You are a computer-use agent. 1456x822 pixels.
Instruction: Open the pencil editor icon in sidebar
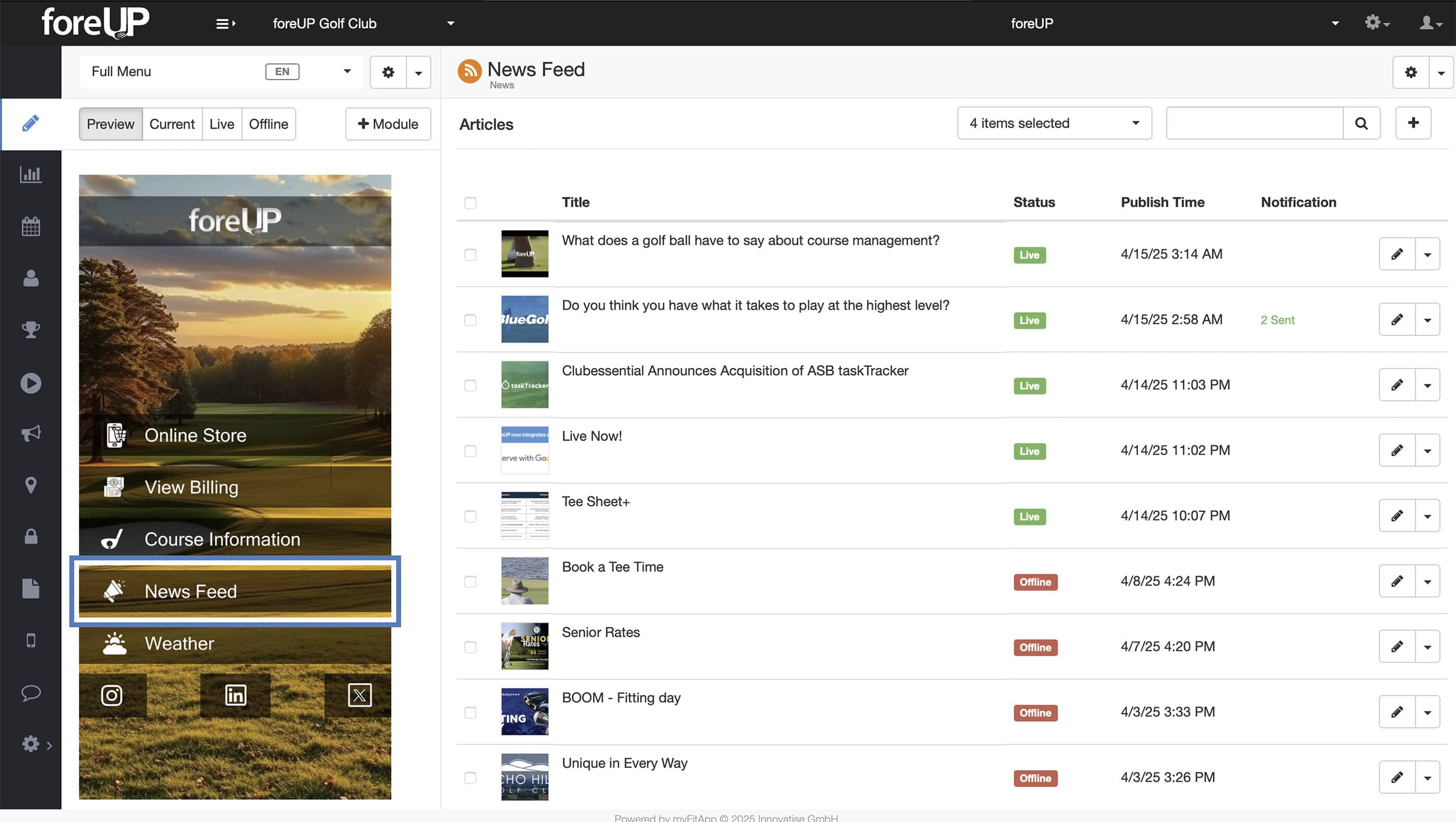(31, 124)
